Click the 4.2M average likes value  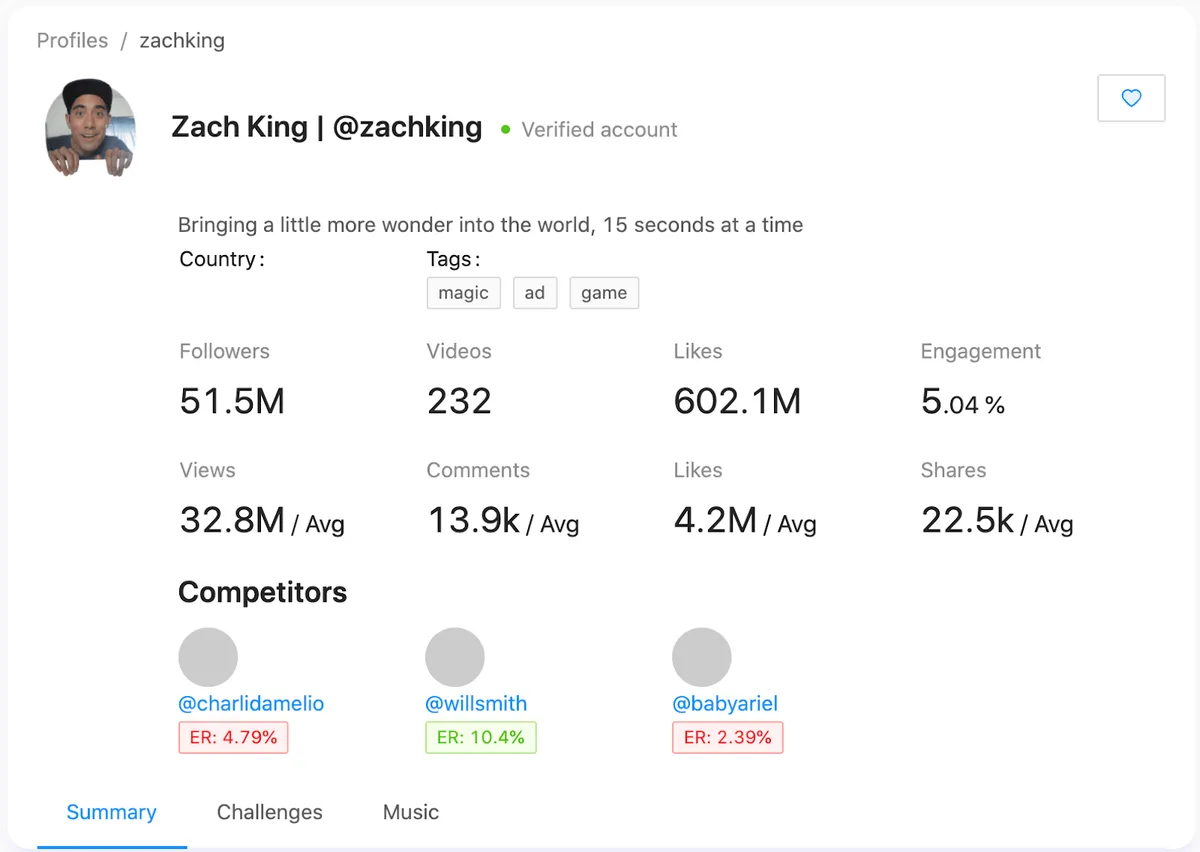click(745, 521)
